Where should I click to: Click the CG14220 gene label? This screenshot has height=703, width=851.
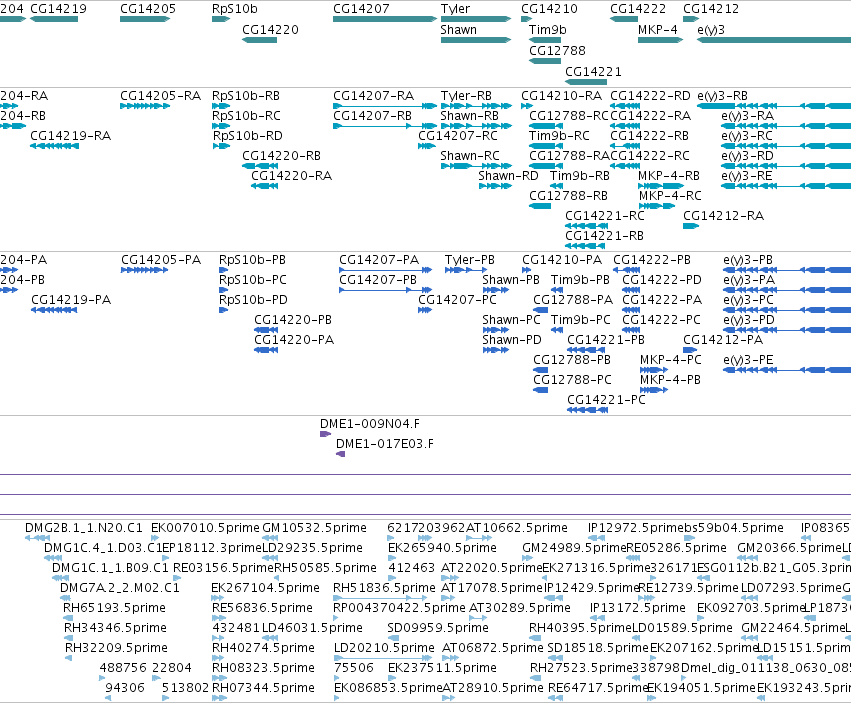pyautogui.click(x=270, y=30)
